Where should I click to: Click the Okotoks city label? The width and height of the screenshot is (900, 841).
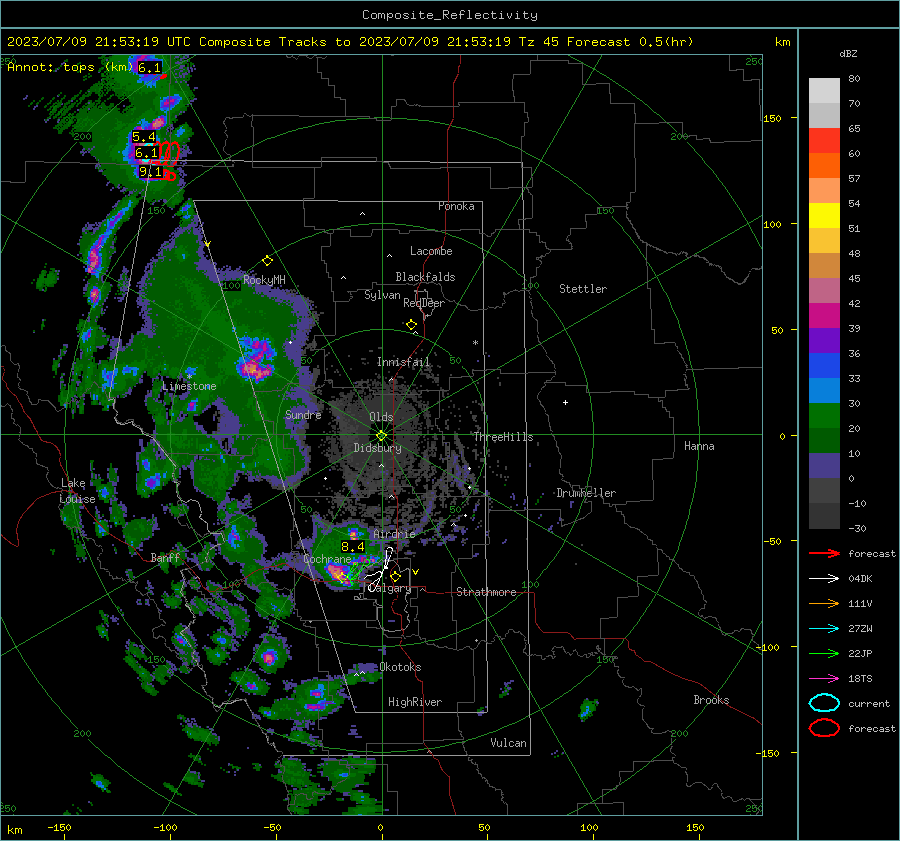click(400, 667)
